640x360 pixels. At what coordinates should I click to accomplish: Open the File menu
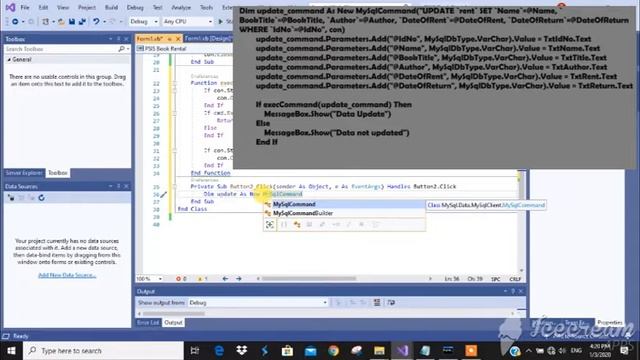click(x=25, y=7)
